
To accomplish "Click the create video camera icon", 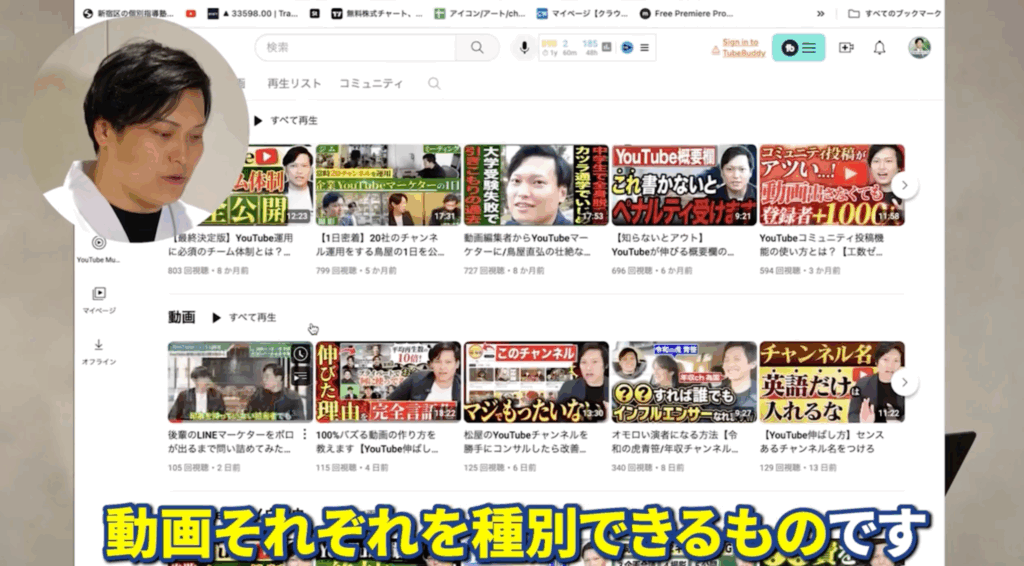I will click(846, 47).
